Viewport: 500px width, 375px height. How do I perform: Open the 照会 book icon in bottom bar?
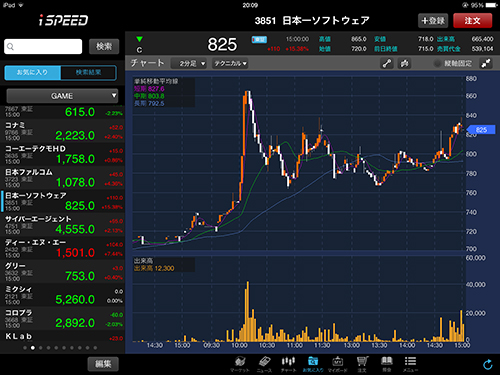click(x=386, y=364)
